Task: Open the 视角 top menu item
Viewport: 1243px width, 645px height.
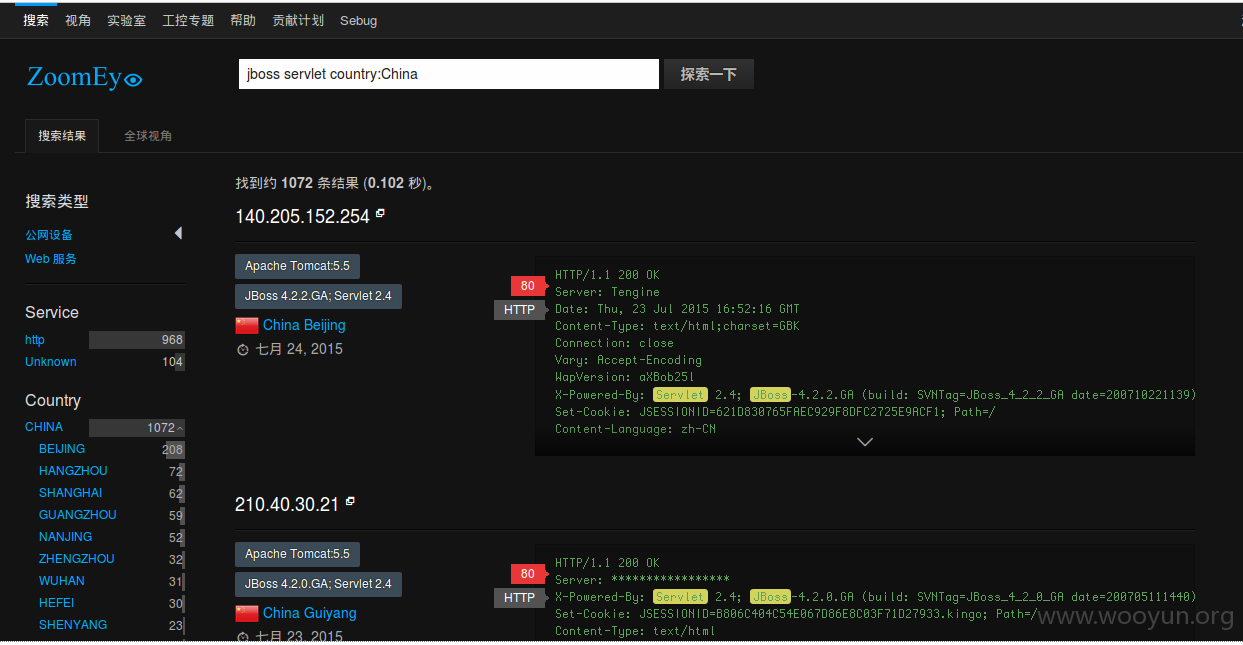Action: click(x=78, y=20)
